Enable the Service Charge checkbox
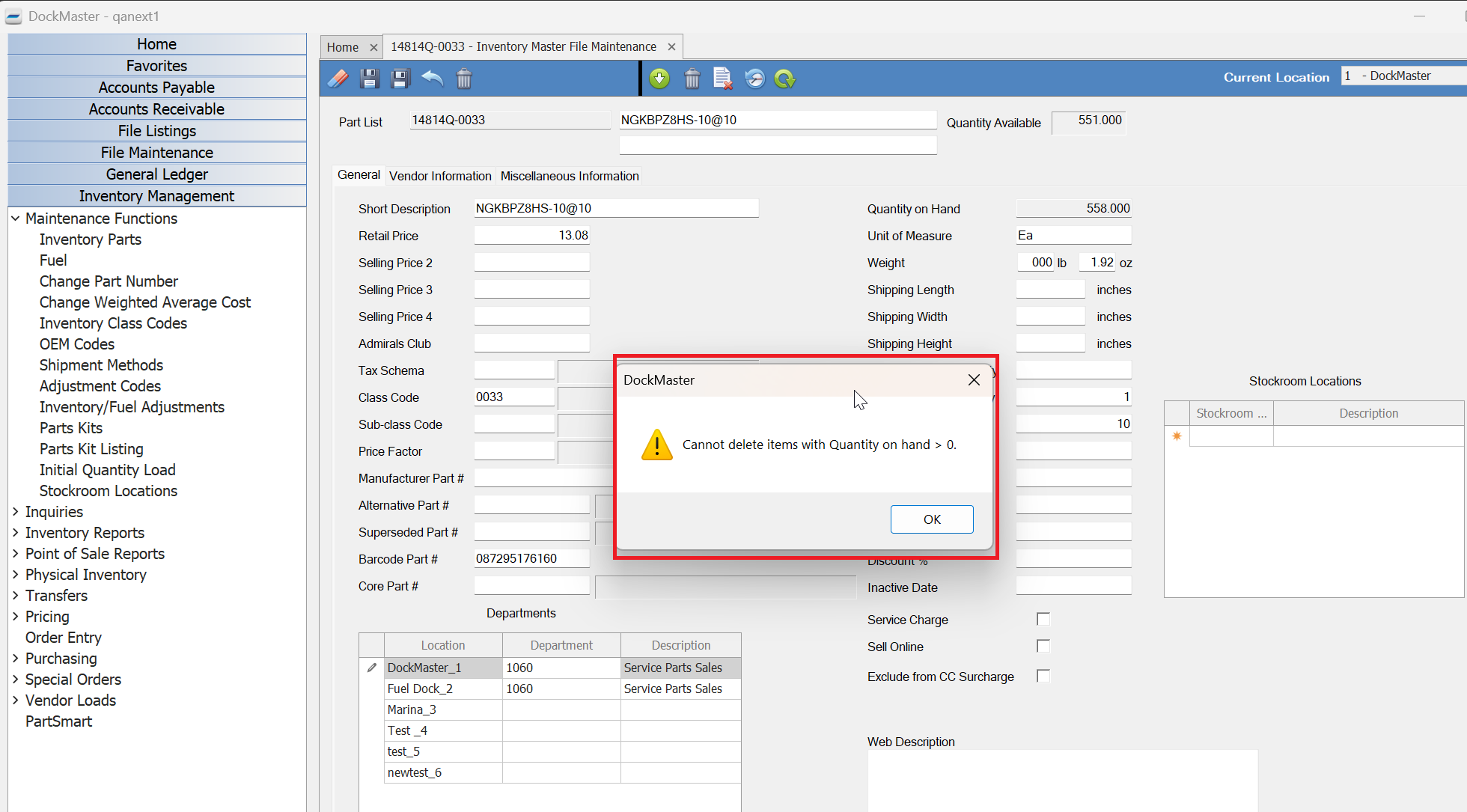Image resolution: width=1467 pixels, height=812 pixels. point(1043,619)
